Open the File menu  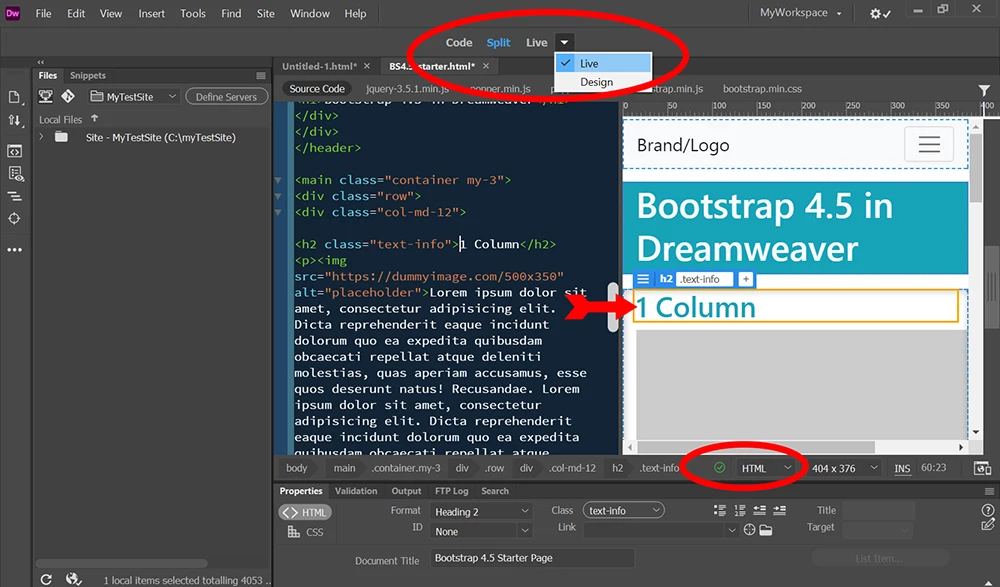click(x=43, y=13)
